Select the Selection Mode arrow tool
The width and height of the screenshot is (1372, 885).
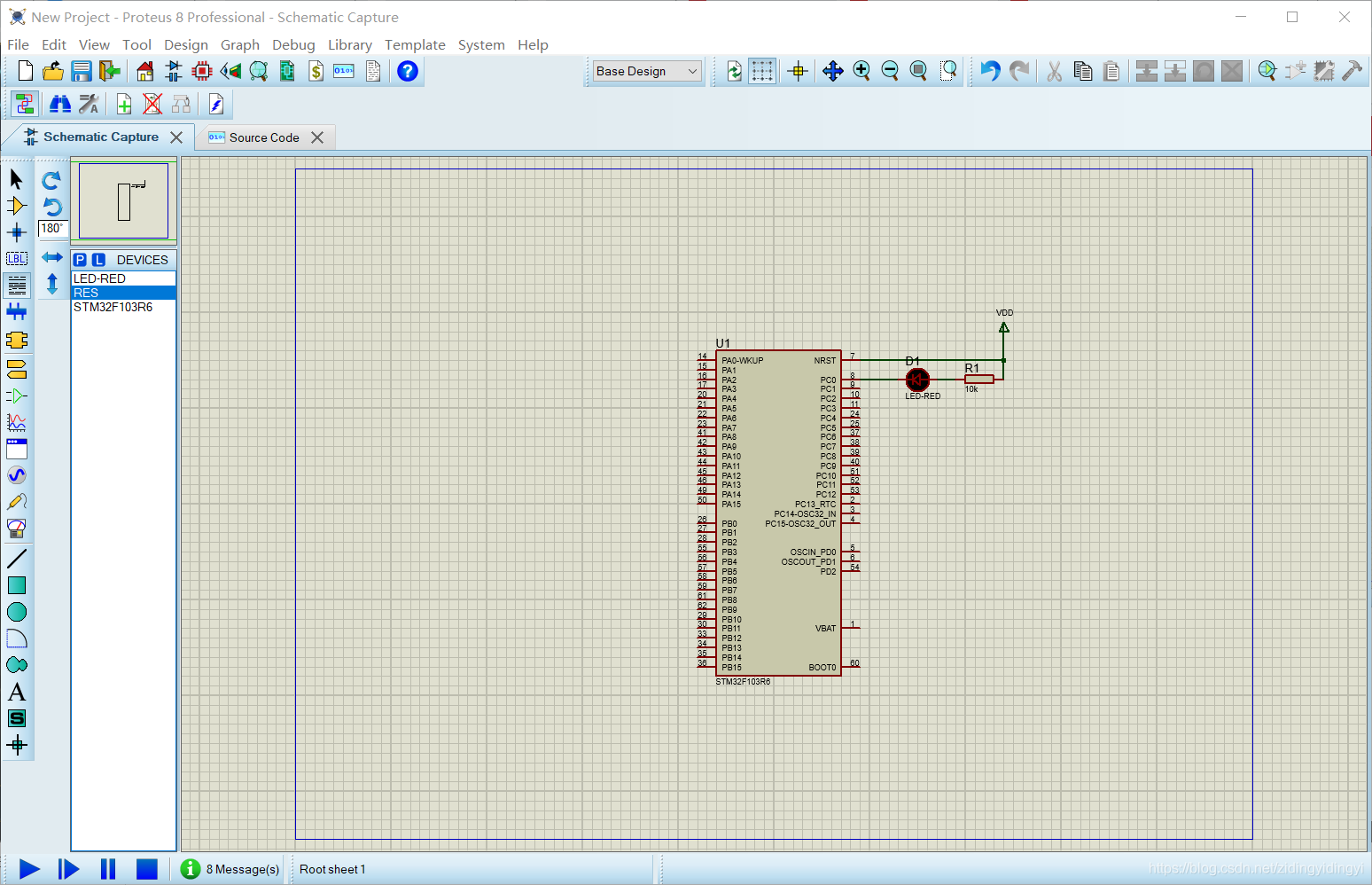[x=16, y=179]
